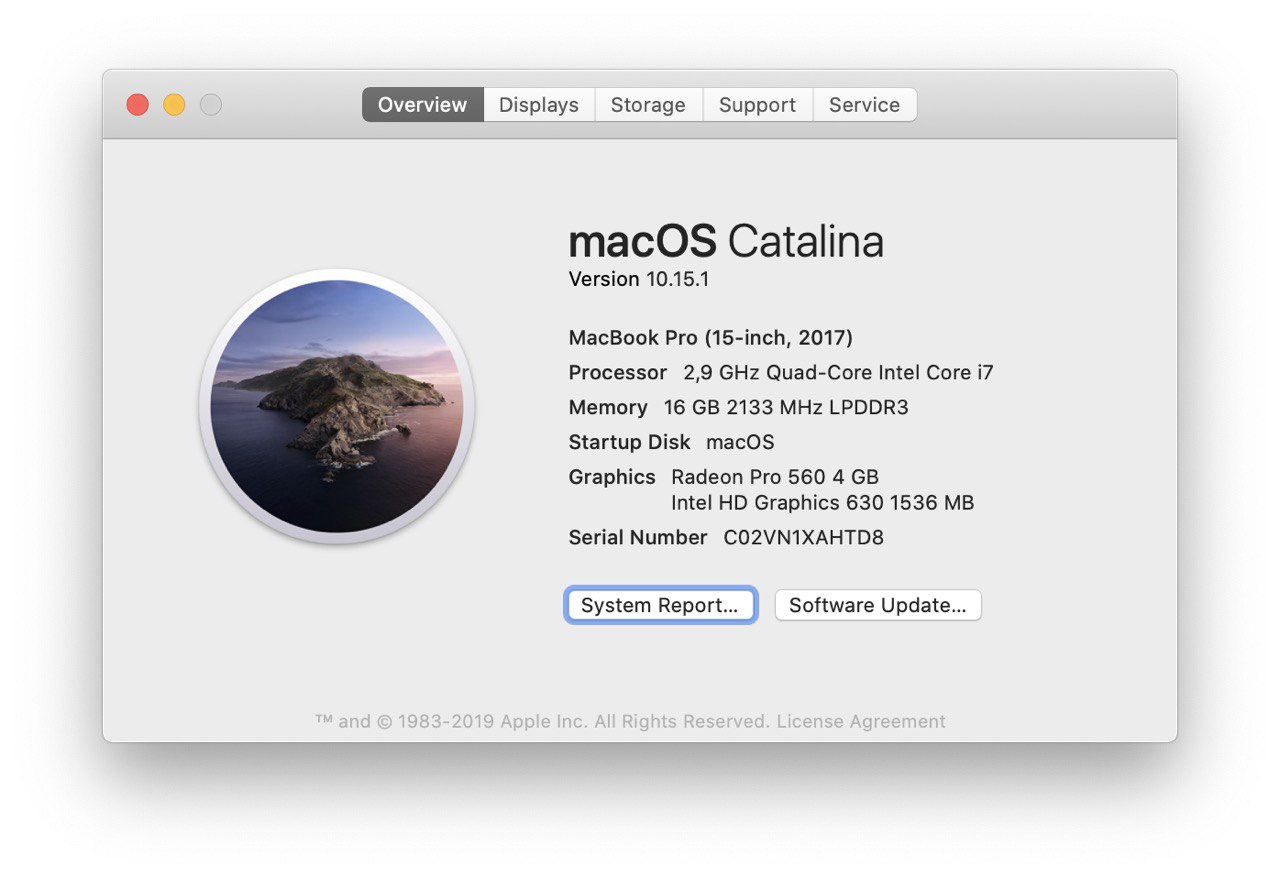This screenshot has width=1280, height=878.
Task: Click the disabled gray zoom button
Action: (x=210, y=105)
